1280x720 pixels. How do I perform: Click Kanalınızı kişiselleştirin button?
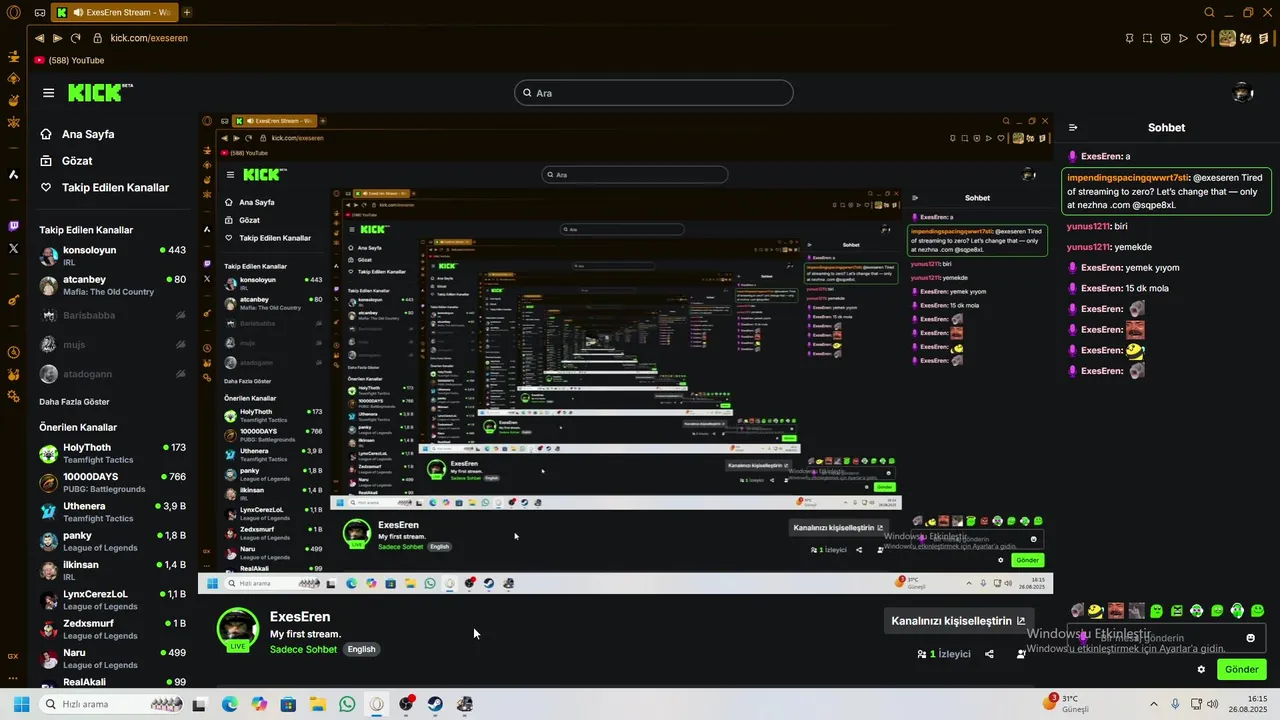[x=958, y=621]
